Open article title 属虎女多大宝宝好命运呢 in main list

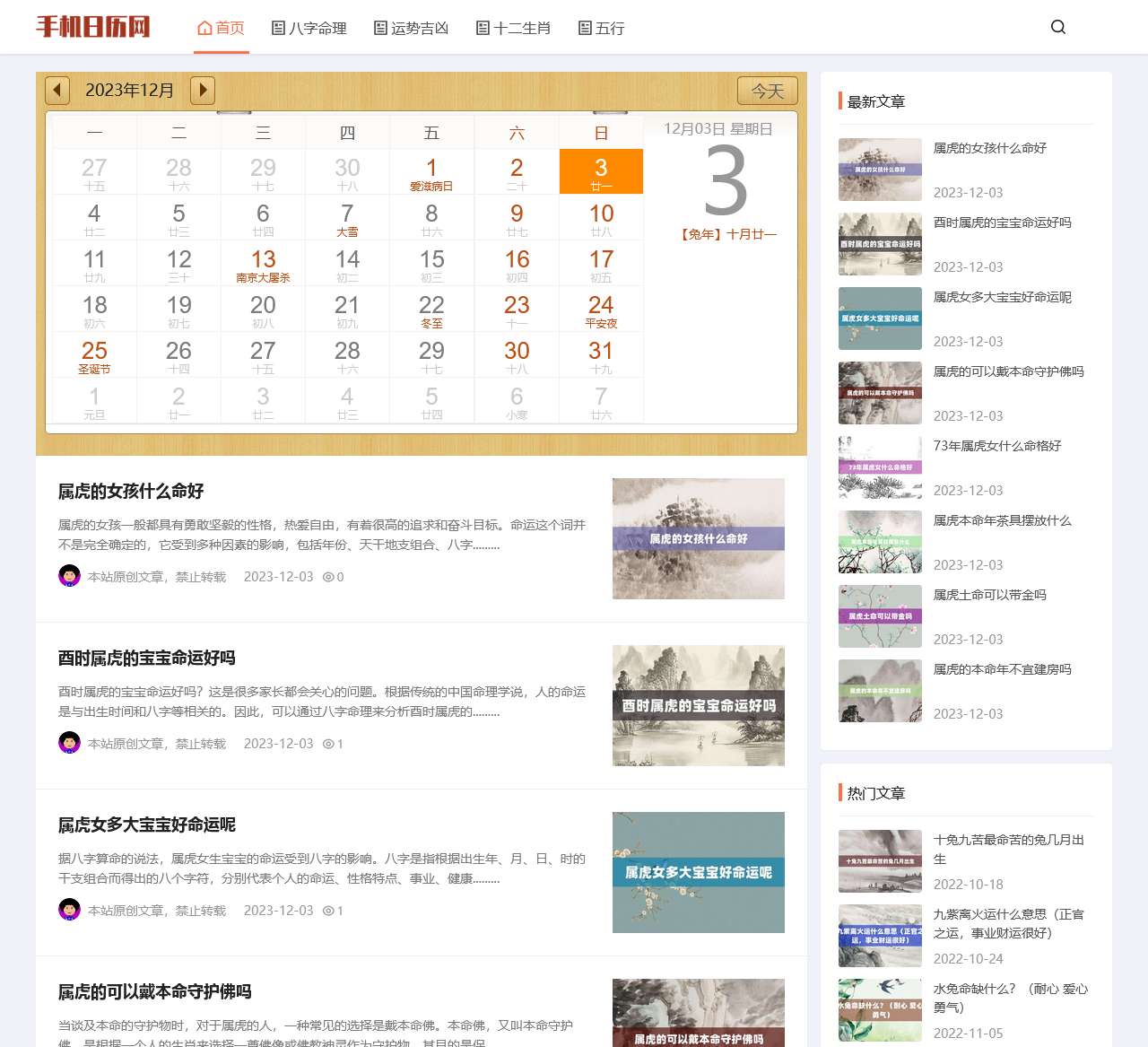tap(147, 825)
